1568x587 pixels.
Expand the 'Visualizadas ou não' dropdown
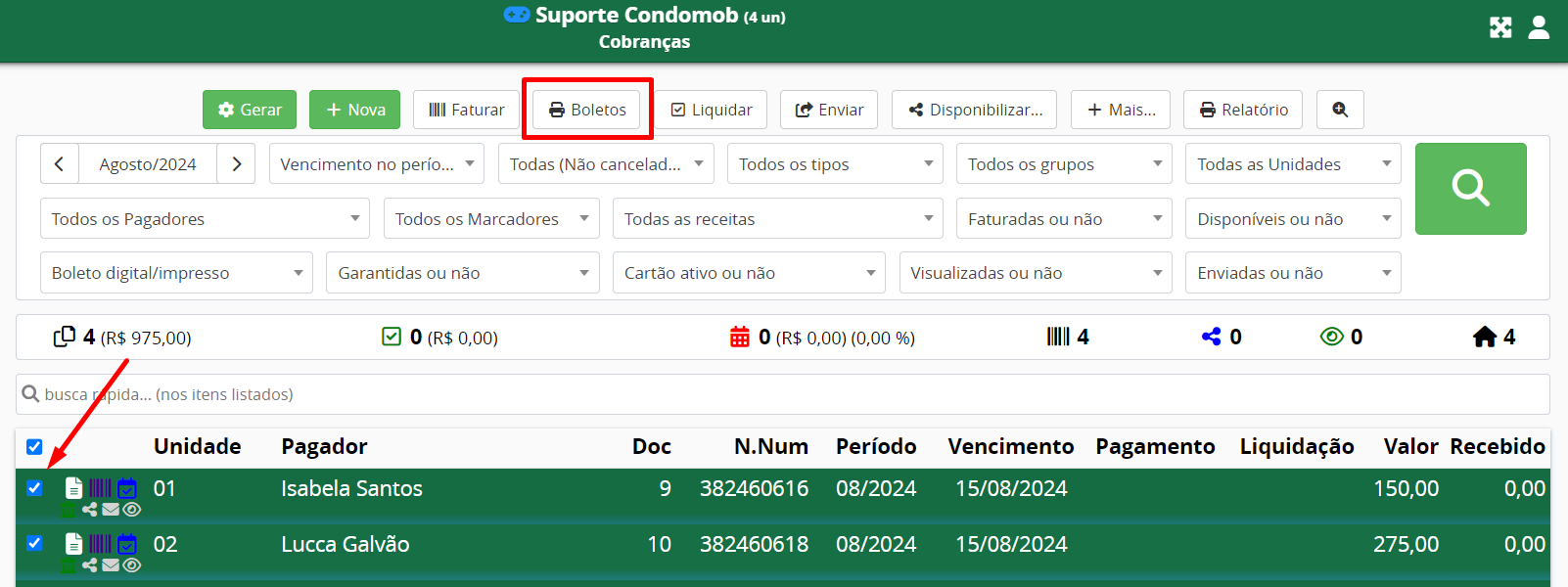1036,273
